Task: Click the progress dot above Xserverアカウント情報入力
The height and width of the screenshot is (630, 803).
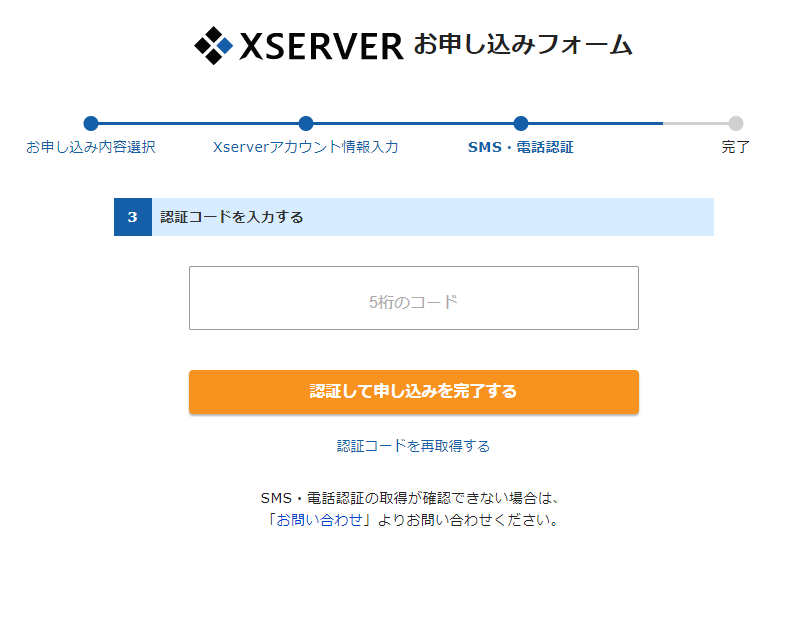Action: (306, 123)
